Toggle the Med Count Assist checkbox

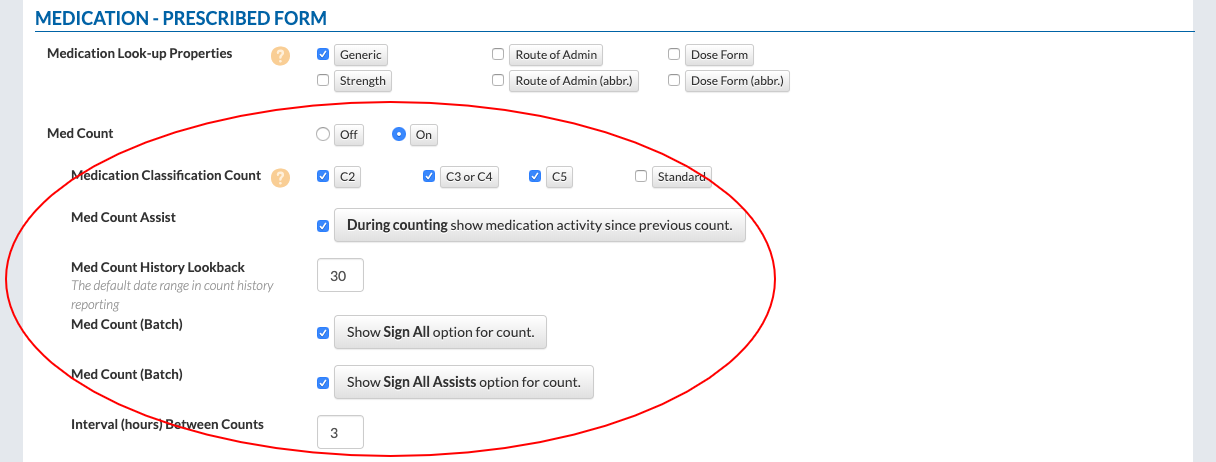[323, 226]
